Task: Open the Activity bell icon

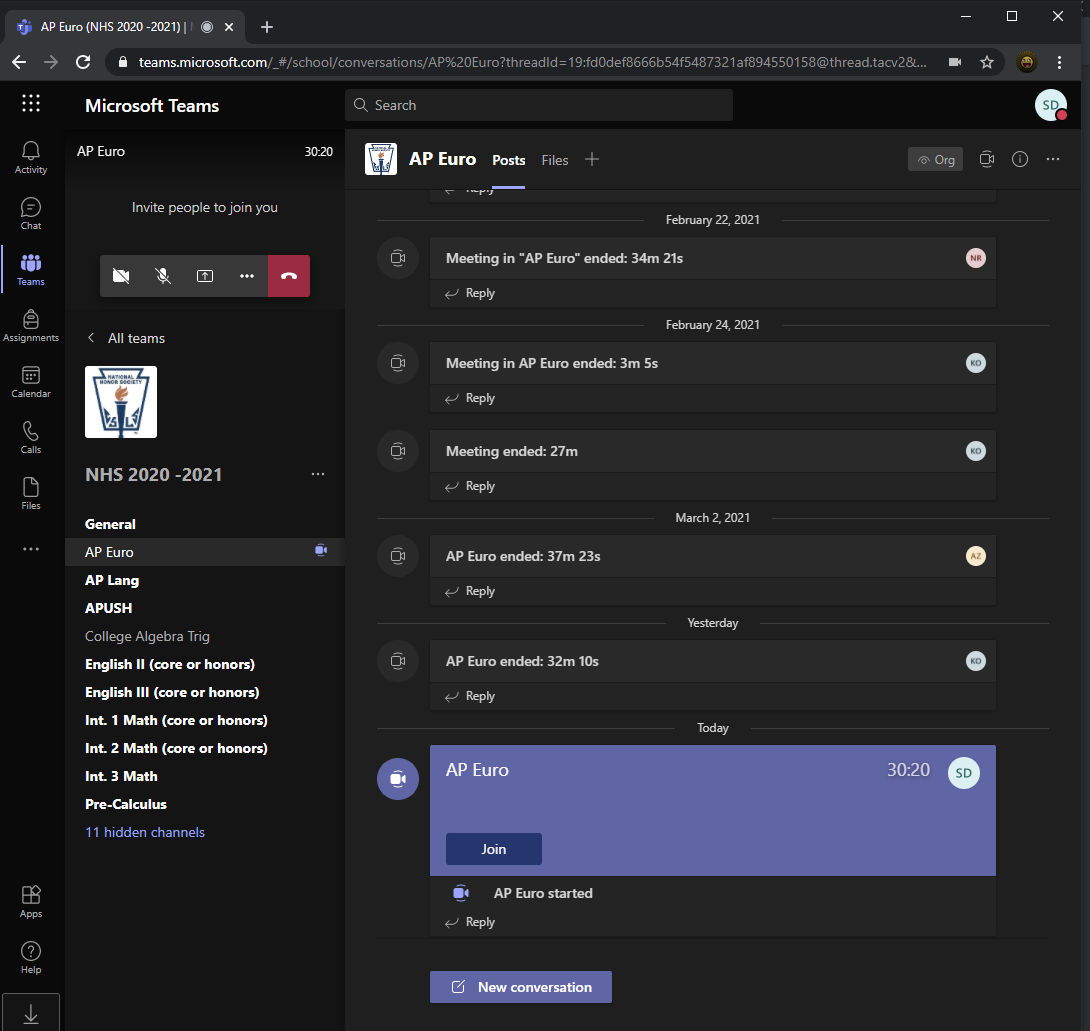Action: click(x=31, y=156)
